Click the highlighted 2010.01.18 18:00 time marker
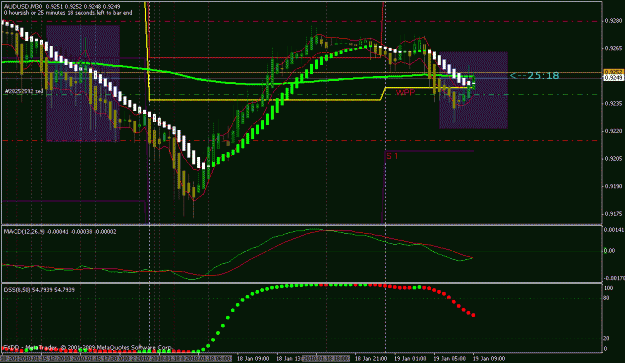Image resolution: width=625 pixels, height=363 pixels. pos(326,359)
